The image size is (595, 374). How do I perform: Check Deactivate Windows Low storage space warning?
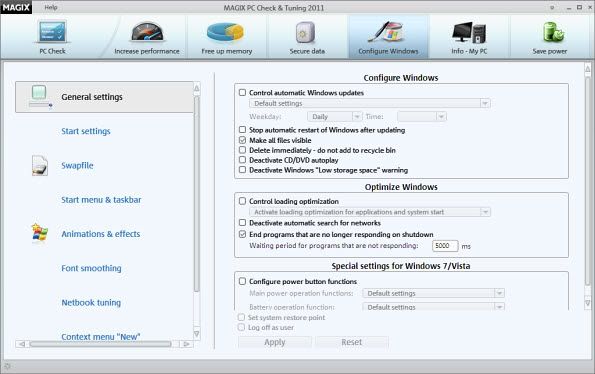click(x=242, y=170)
